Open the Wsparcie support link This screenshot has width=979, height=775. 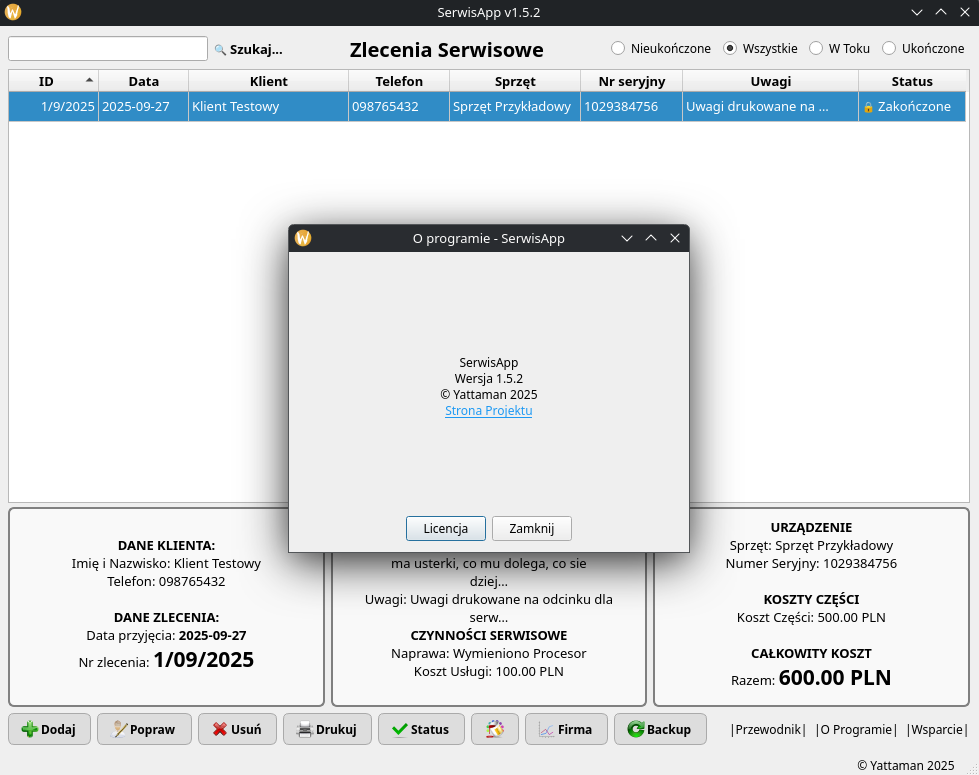937,729
